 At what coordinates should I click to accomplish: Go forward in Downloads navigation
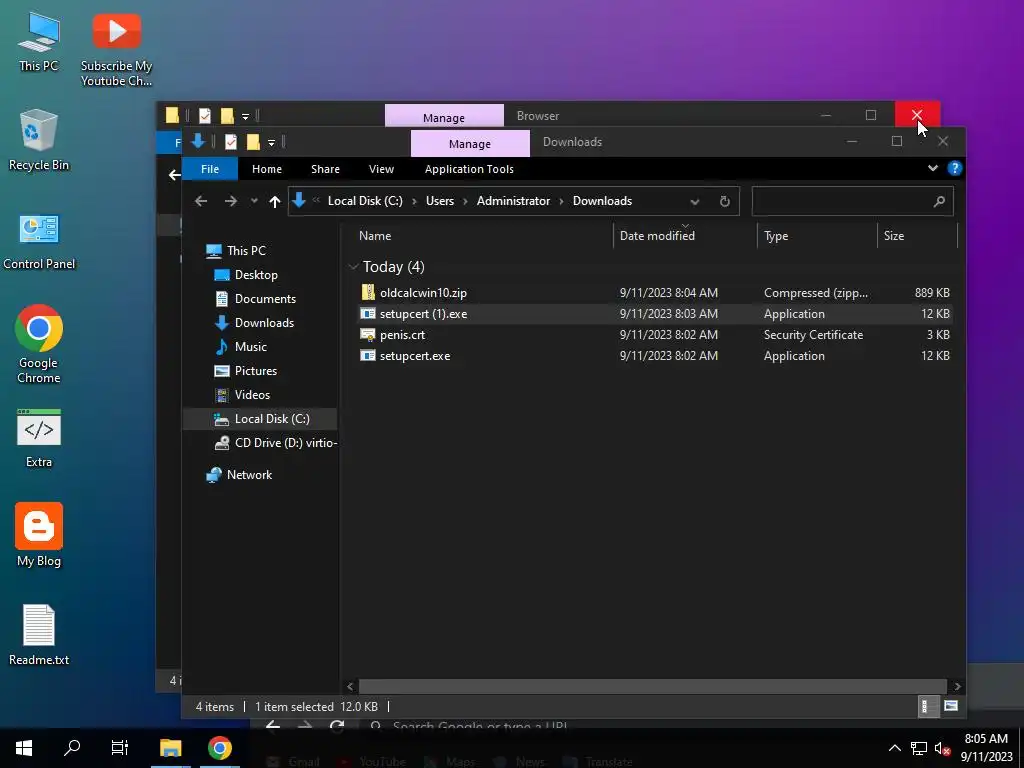231,201
